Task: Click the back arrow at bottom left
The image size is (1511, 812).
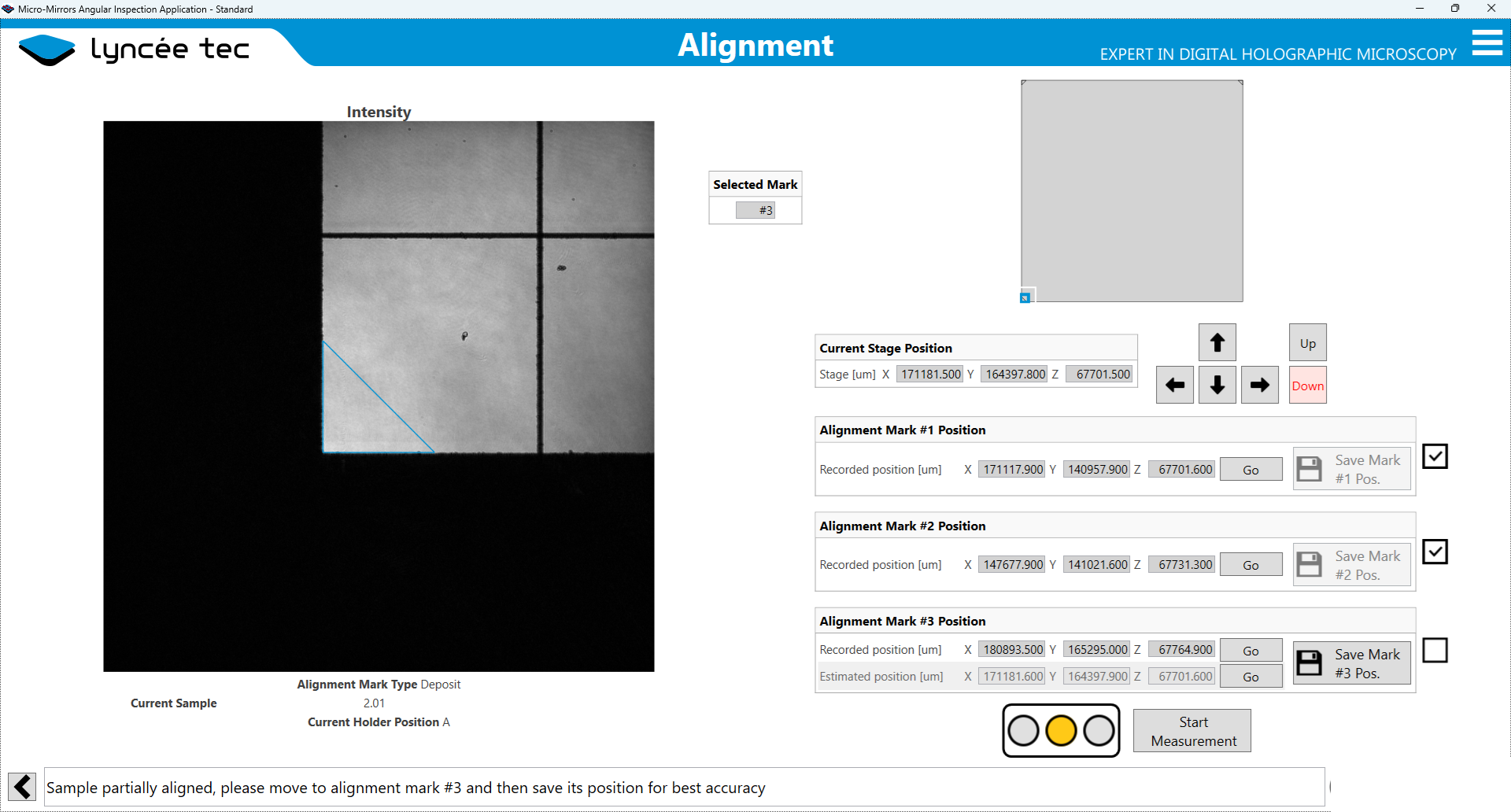Action: (x=22, y=786)
